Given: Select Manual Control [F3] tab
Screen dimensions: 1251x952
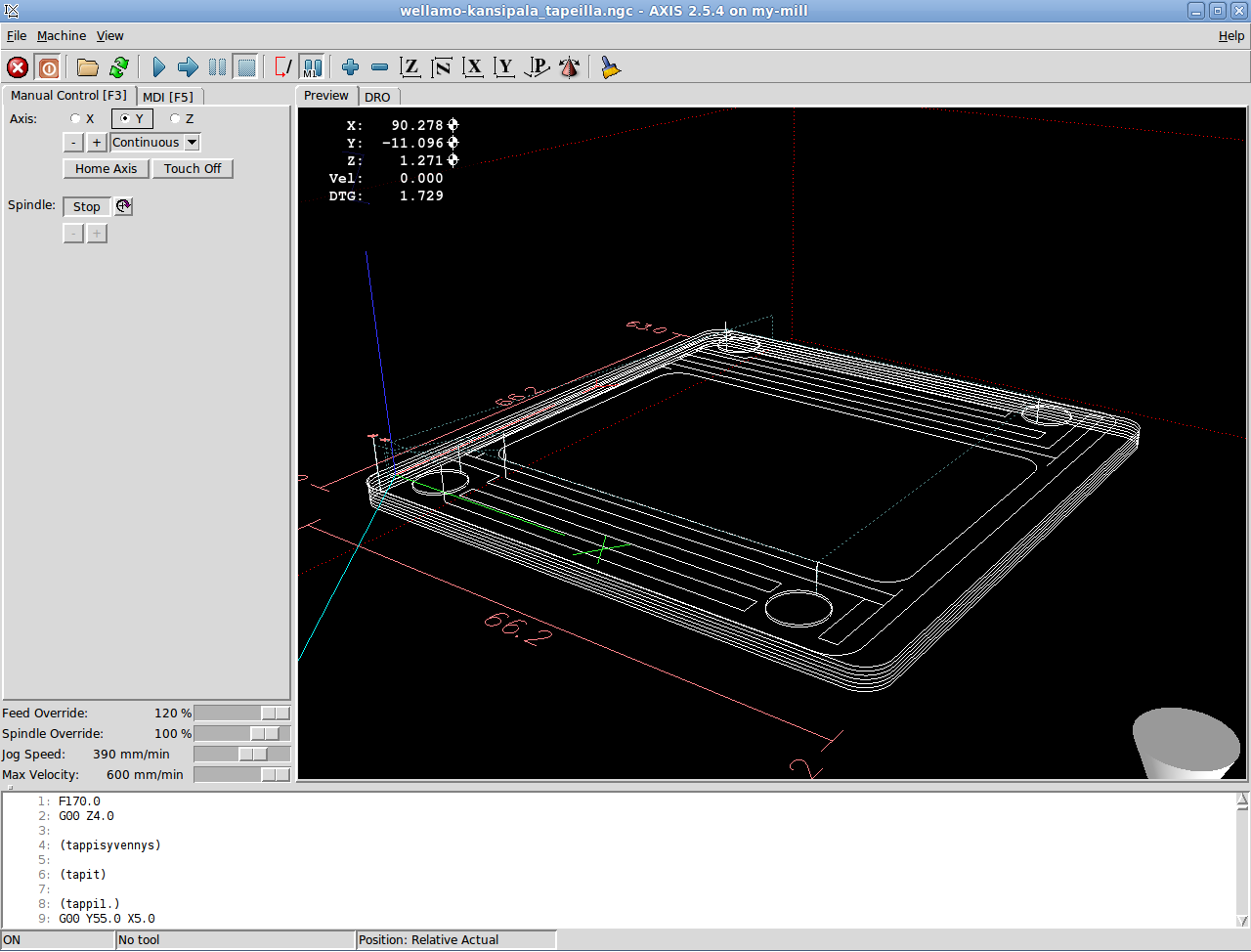Looking at the screenshot, I should click(68, 96).
